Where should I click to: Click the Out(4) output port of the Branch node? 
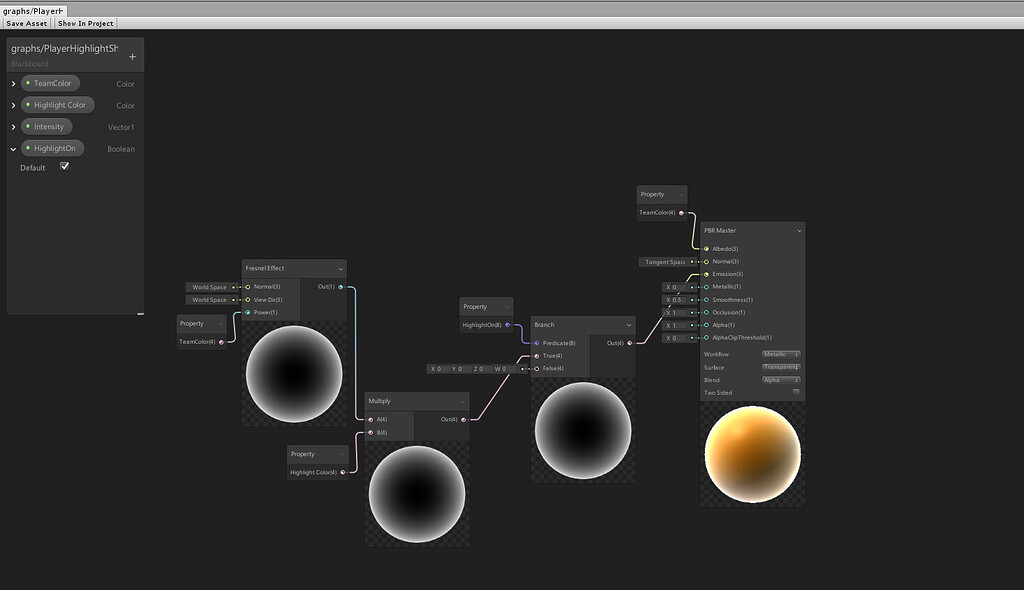point(631,341)
